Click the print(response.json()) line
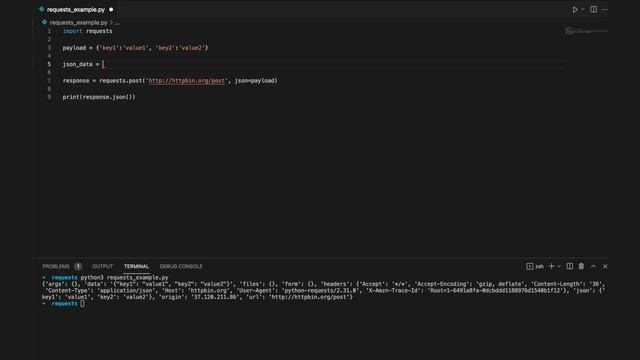The width and height of the screenshot is (640, 360). point(99,97)
